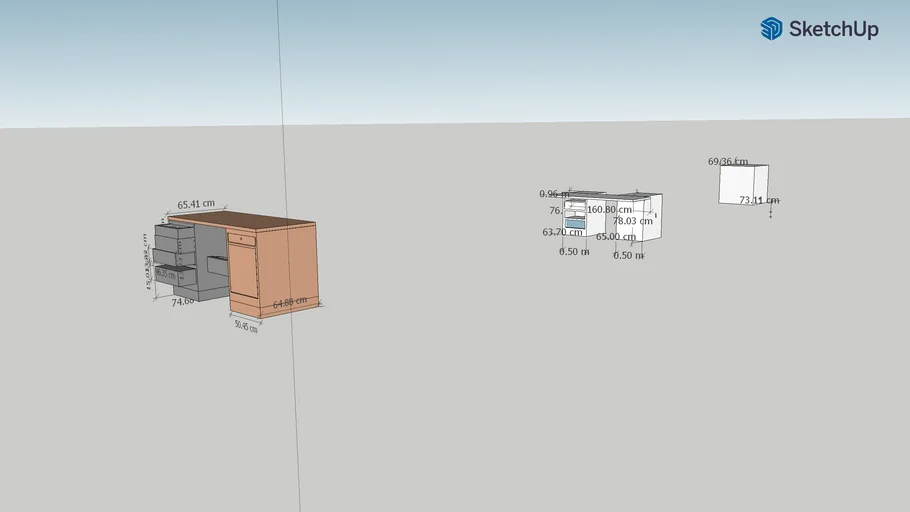Click the SketchUp wordmark text
The width and height of the screenshot is (910, 512).
coord(833,30)
